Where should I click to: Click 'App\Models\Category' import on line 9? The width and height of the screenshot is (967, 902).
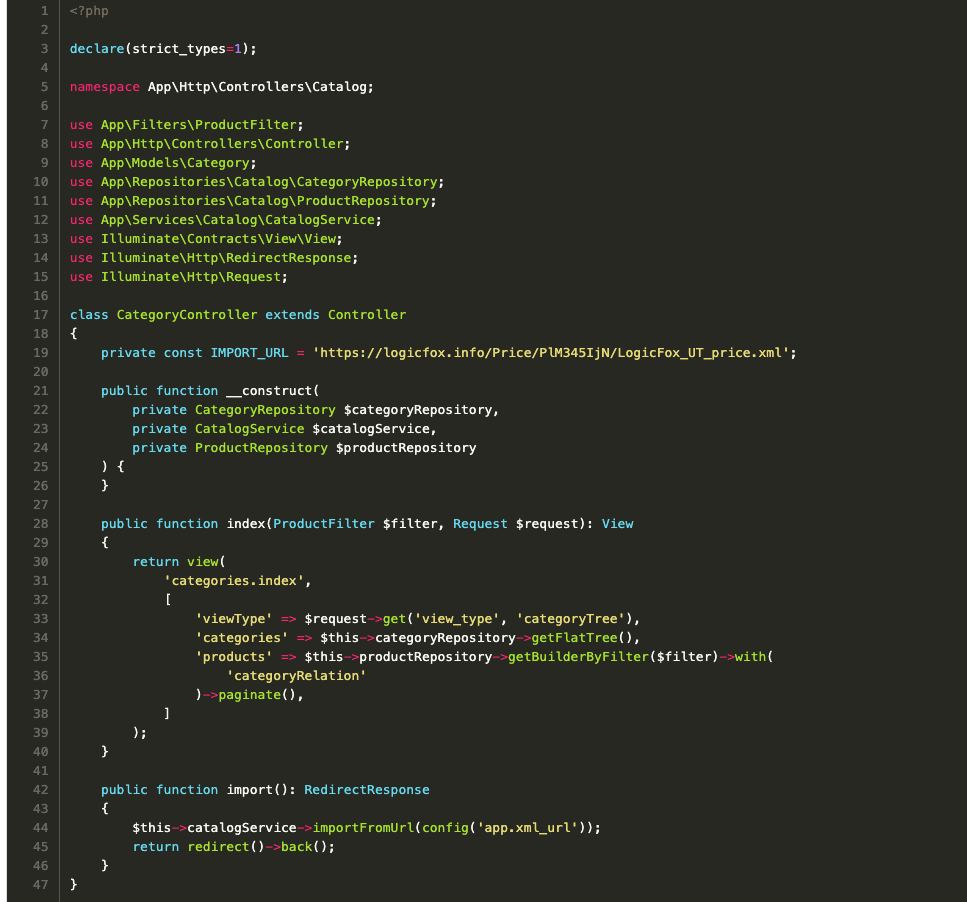(175, 163)
